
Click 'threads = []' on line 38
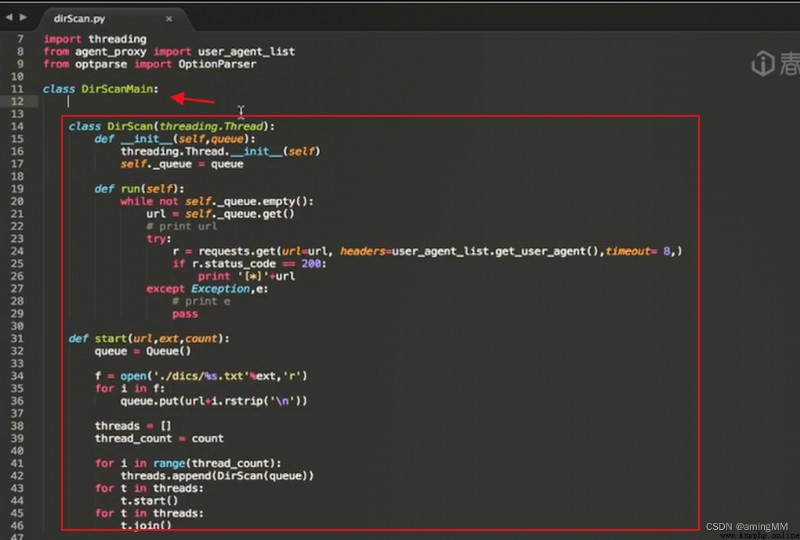[133, 426]
